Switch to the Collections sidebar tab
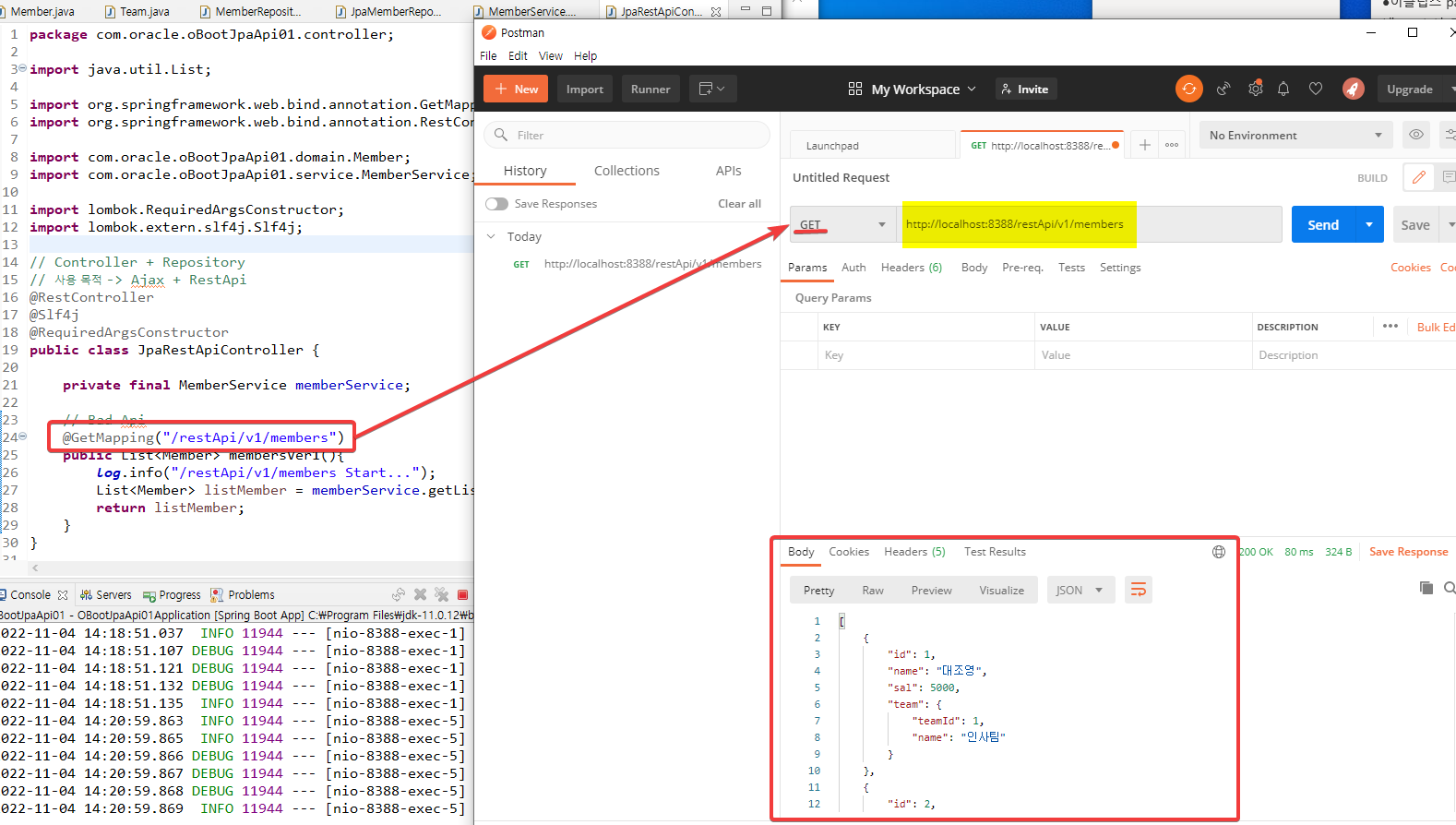Image resolution: width=1456 pixels, height=825 pixels. (627, 171)
